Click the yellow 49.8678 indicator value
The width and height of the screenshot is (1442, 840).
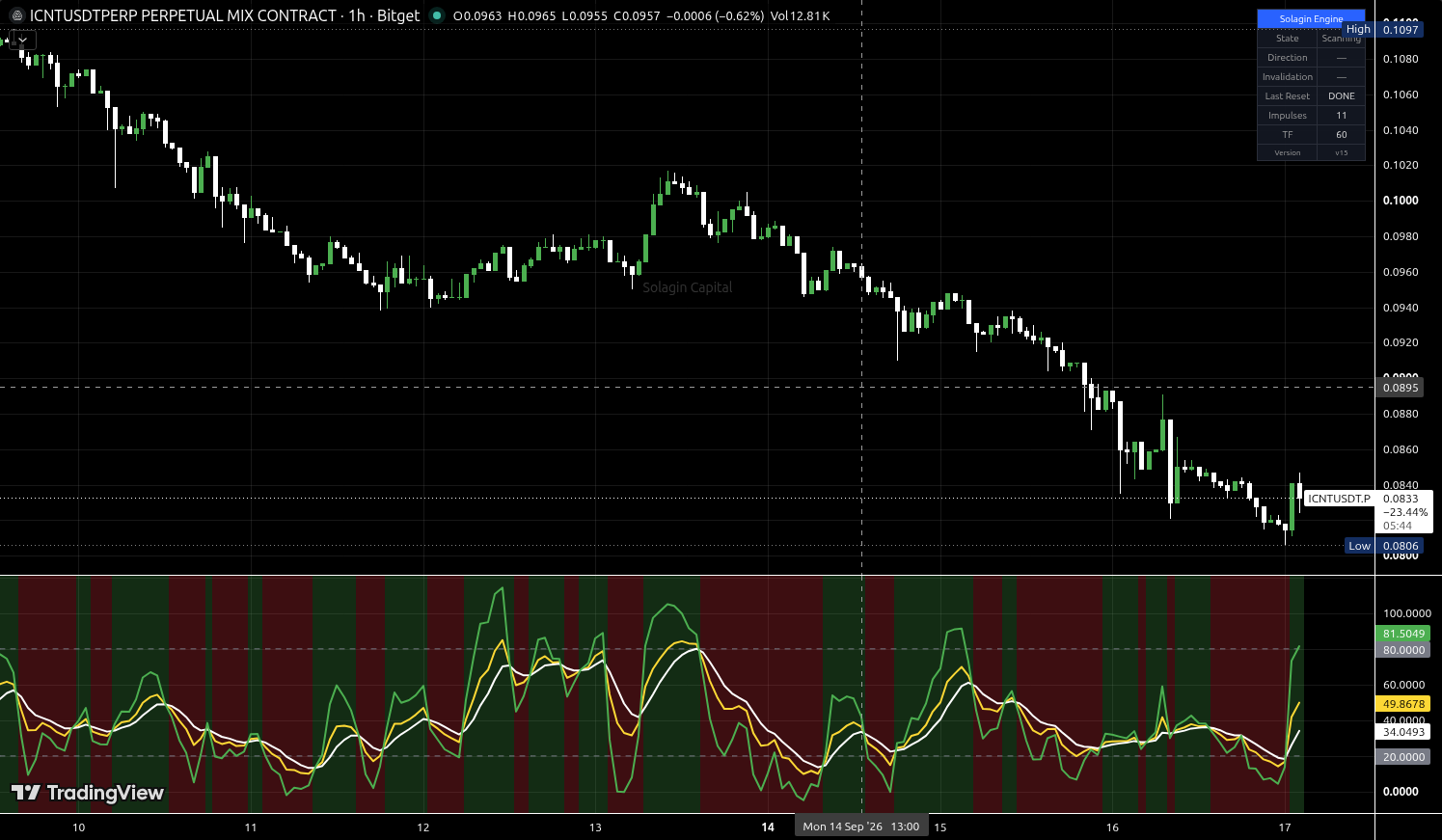click(x=1403, y=704)
